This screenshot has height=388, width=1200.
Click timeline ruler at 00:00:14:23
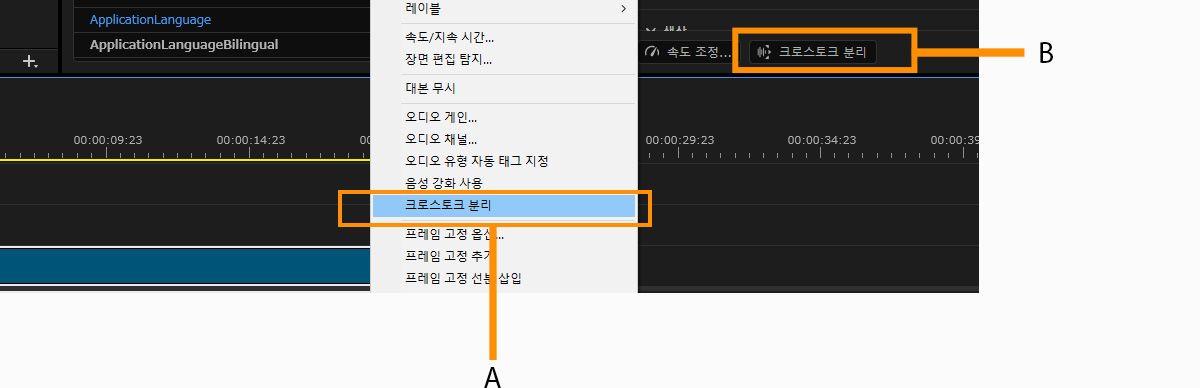(251, 140)
